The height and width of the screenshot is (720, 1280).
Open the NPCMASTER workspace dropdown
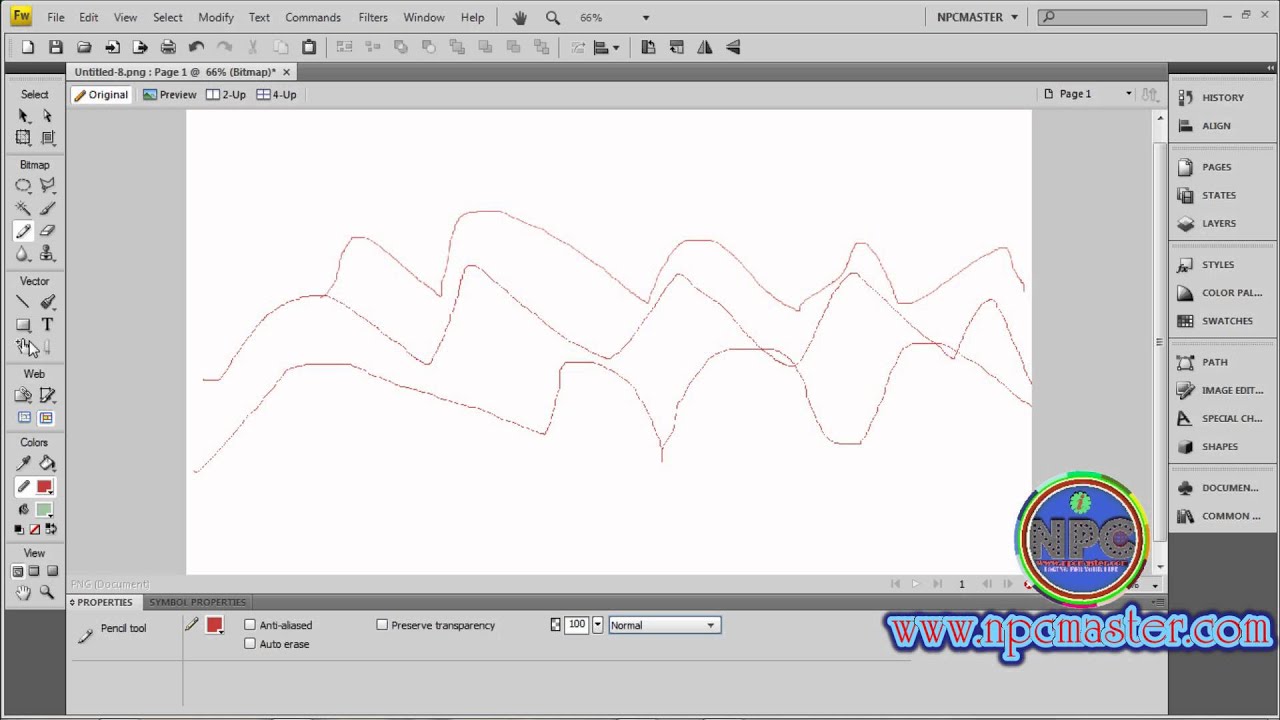point(978,17)
